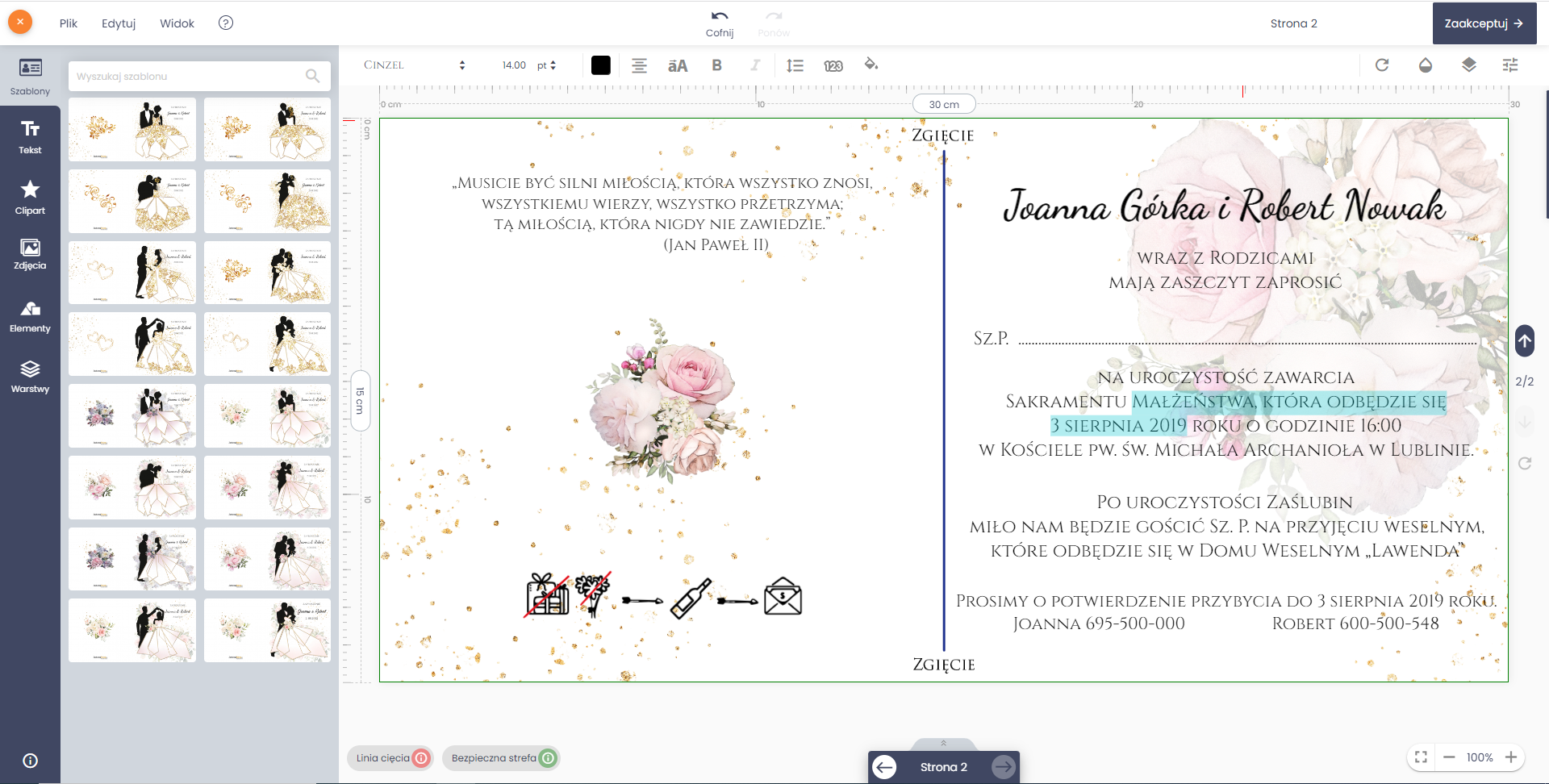The height and width of the screenshot is (784, 1549).
Task: Select the Tekst tool in sidebar
Action: (30, 137)
